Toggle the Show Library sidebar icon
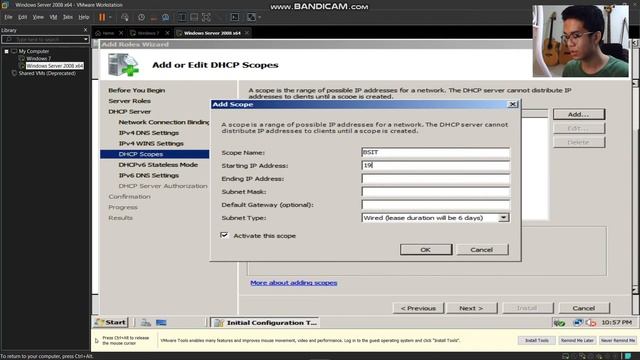 coord(182,17)
